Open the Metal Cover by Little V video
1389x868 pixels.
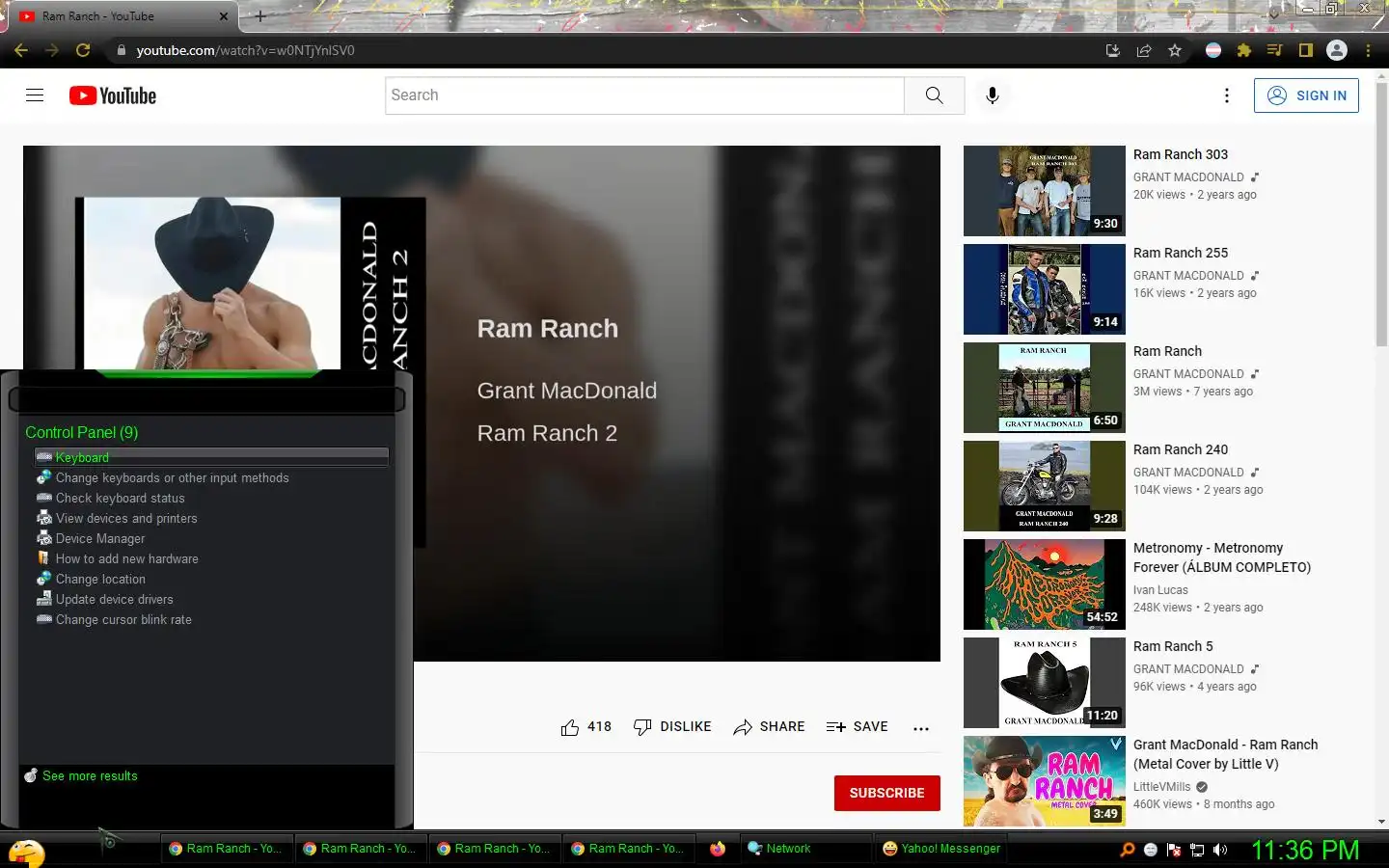(1225, 754)
